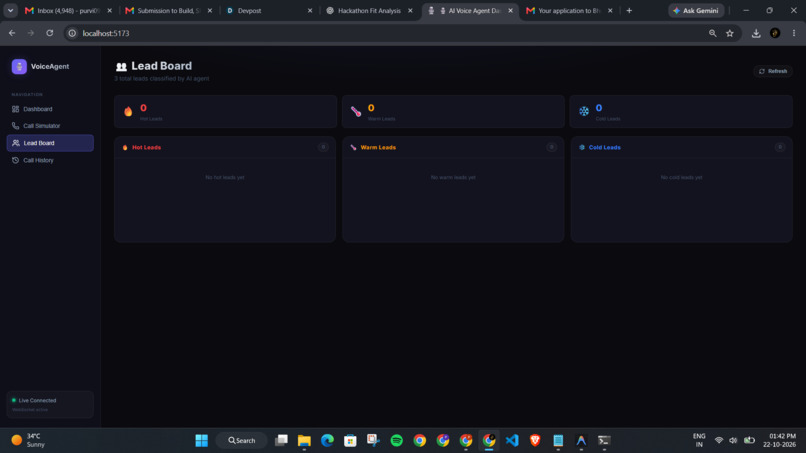Click the Ask Gemini button
This screenshot has height=453, width=806.
pyautogui.click(x=696, y=11)
